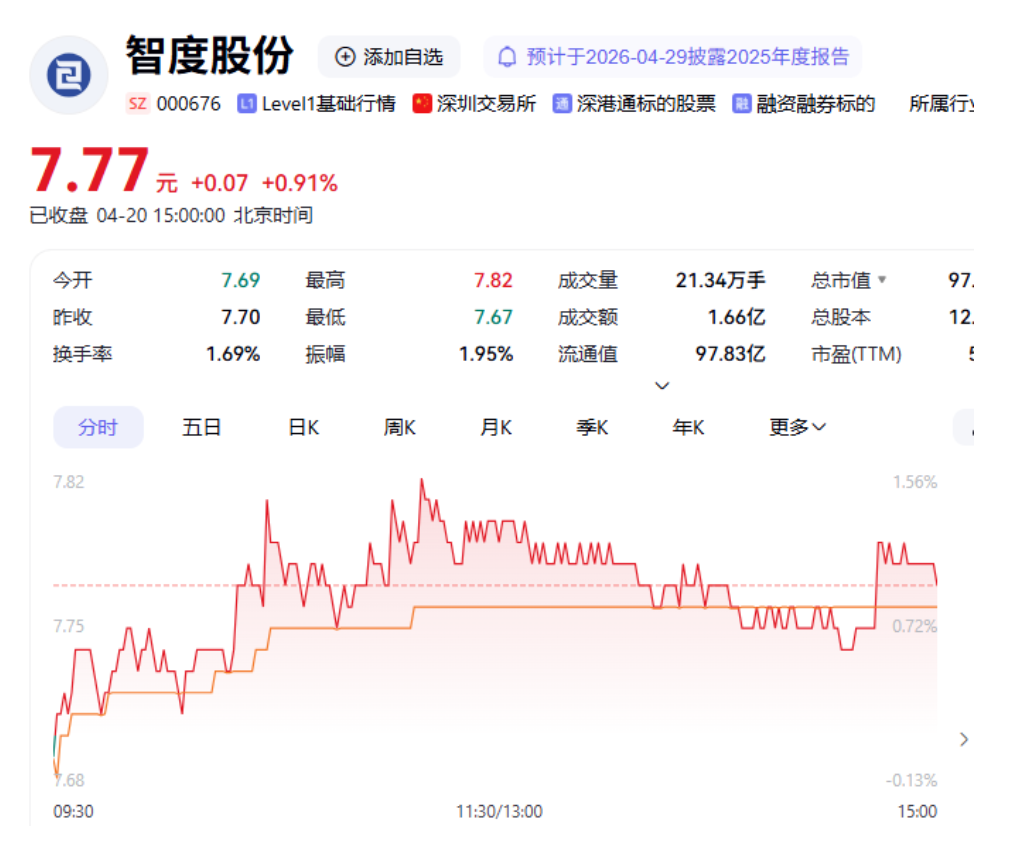
Task: Click the right arrow beside the chart
Action: [964, 739]
